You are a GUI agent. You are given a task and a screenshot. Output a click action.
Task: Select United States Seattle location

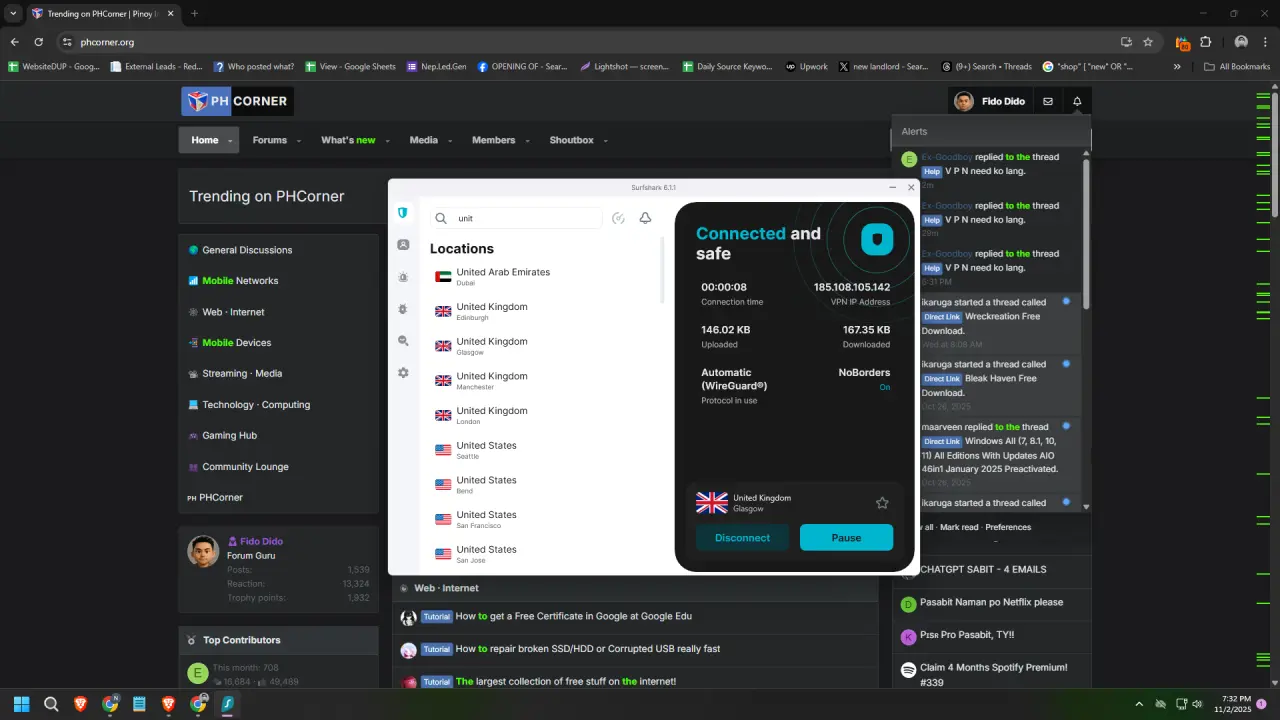point(545,450)
